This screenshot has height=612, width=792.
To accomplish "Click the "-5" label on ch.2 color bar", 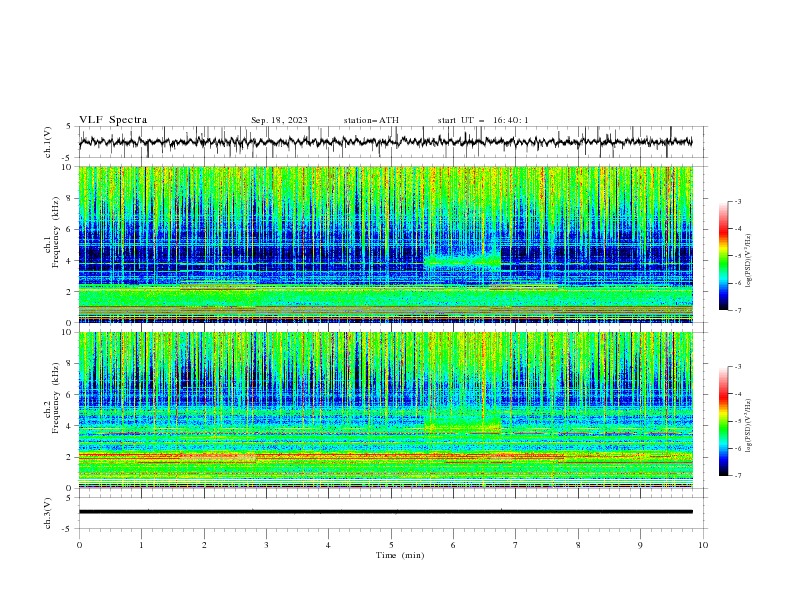I will pos(738,421).
